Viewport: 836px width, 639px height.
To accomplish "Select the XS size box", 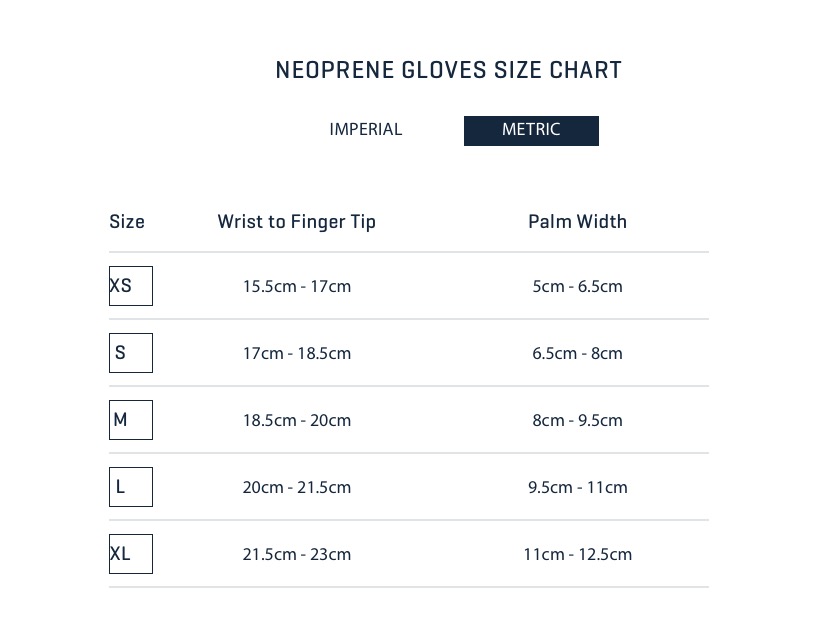I will pyautogui.click(x=131, y=286).
